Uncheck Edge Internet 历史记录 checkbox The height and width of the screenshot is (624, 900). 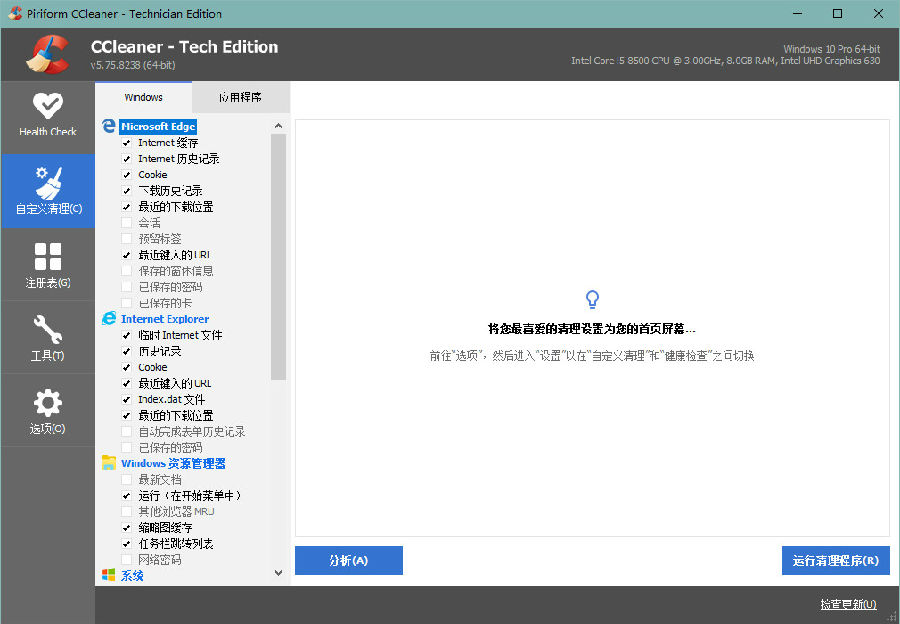(127, 158)
